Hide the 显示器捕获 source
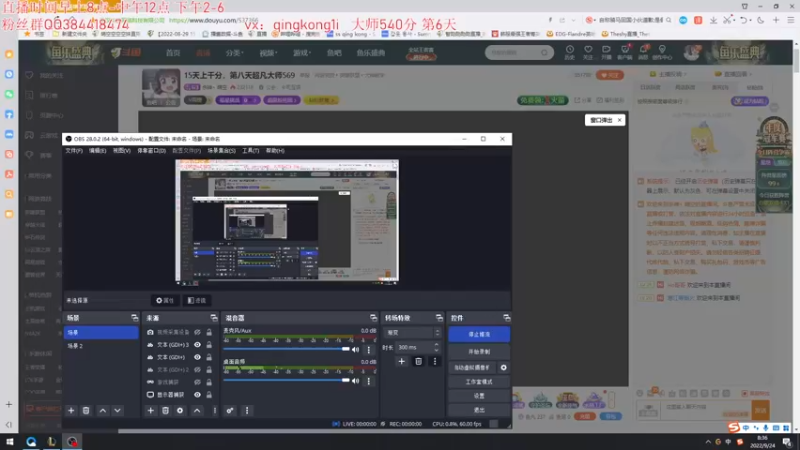Screen dimensions: 800x450 197,395
